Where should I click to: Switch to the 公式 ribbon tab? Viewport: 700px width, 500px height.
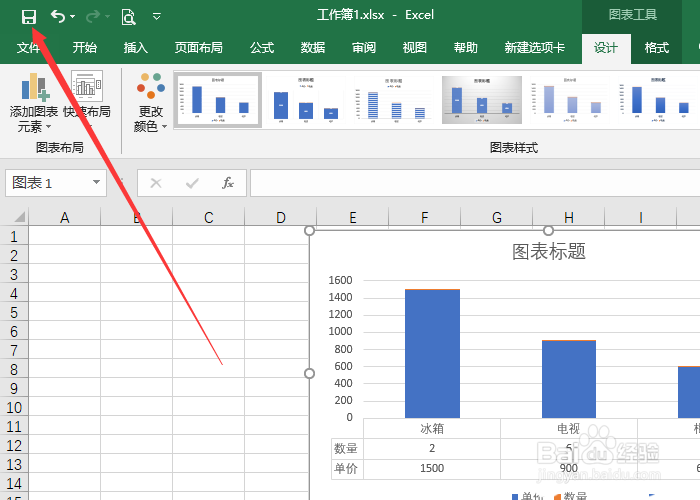tap(262, 47)
